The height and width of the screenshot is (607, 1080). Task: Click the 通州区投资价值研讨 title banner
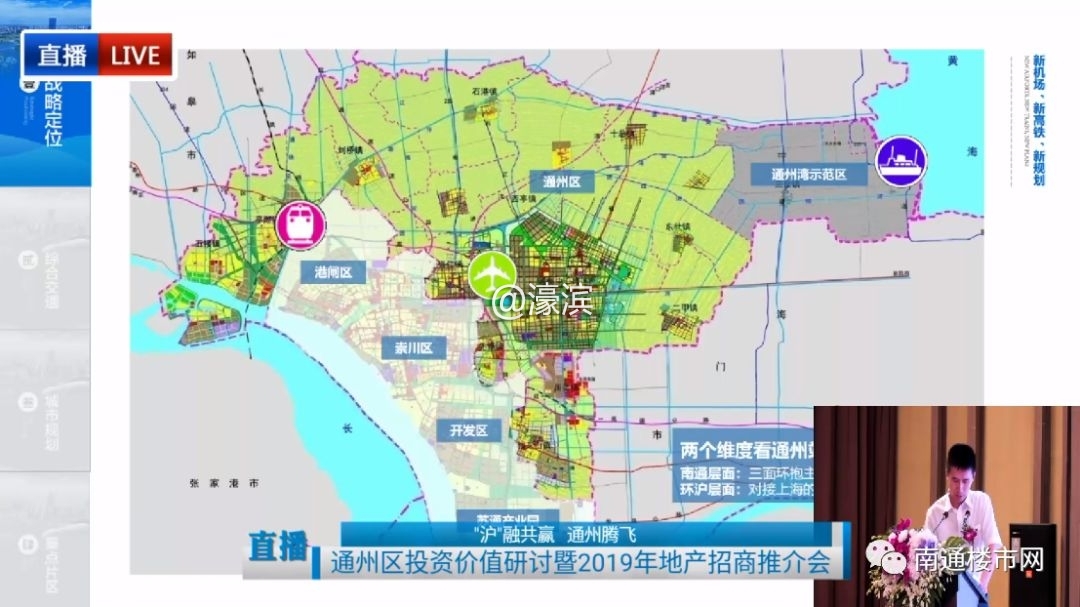(x=580, y=561)
